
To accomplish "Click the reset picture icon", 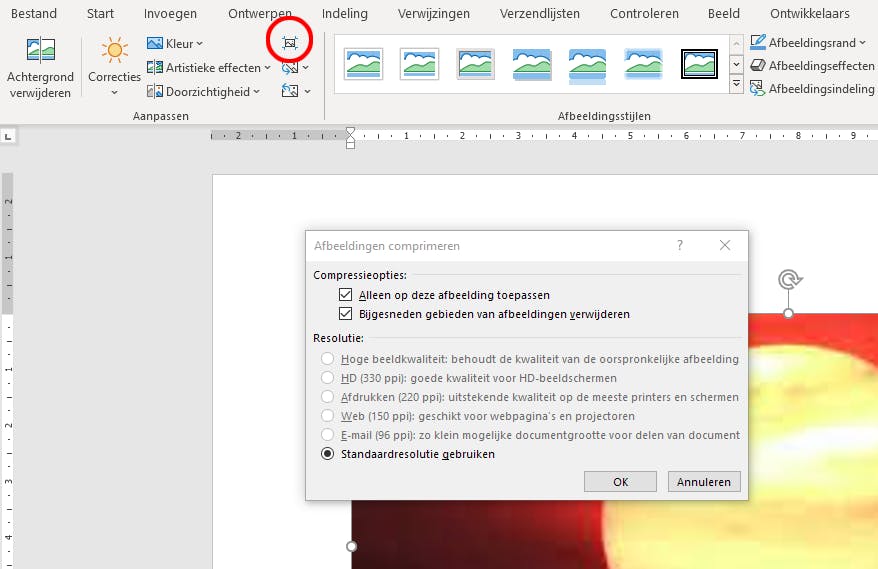I will [289, 91].
